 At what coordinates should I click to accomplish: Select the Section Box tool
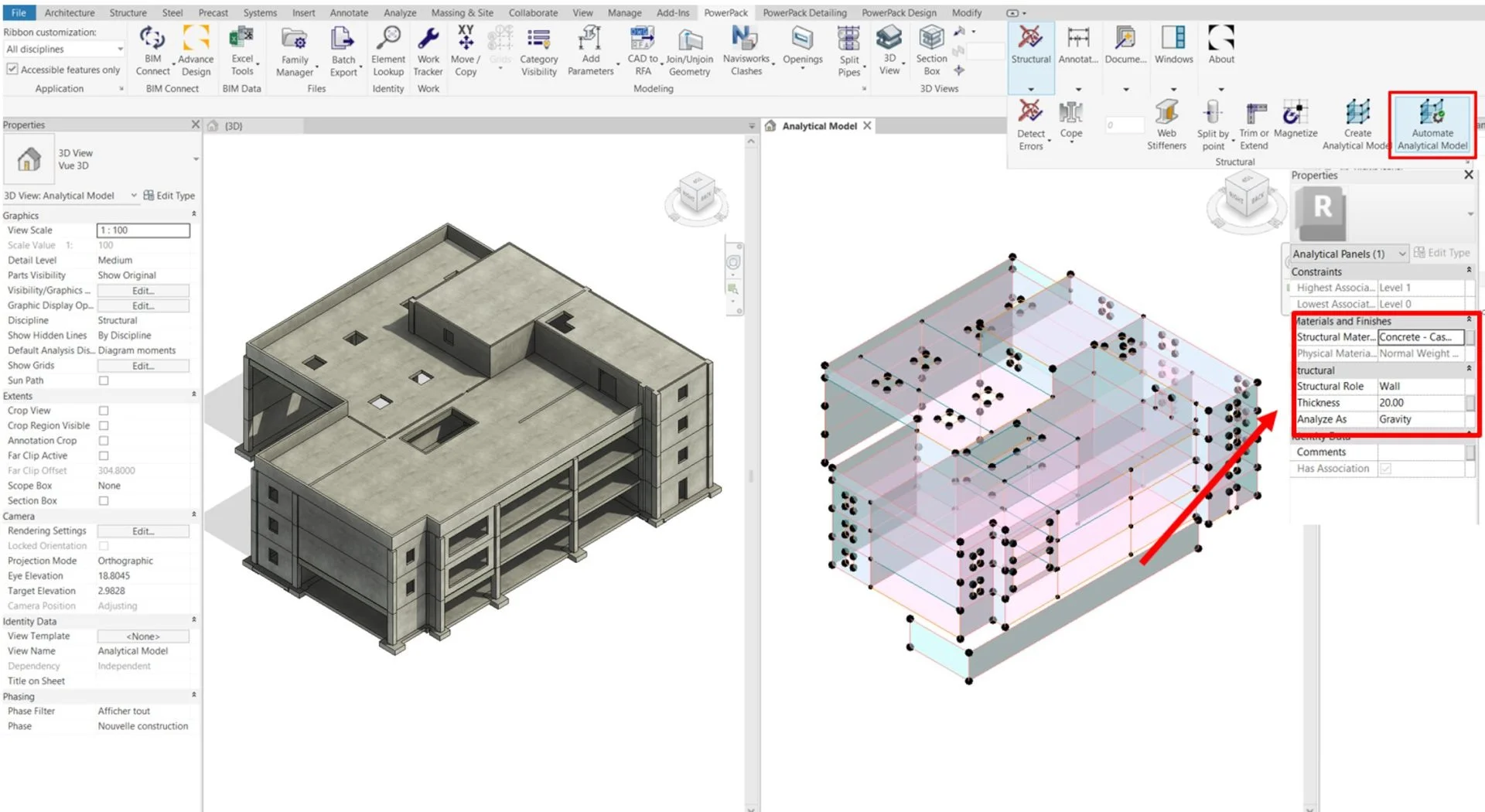coord(931,50)
